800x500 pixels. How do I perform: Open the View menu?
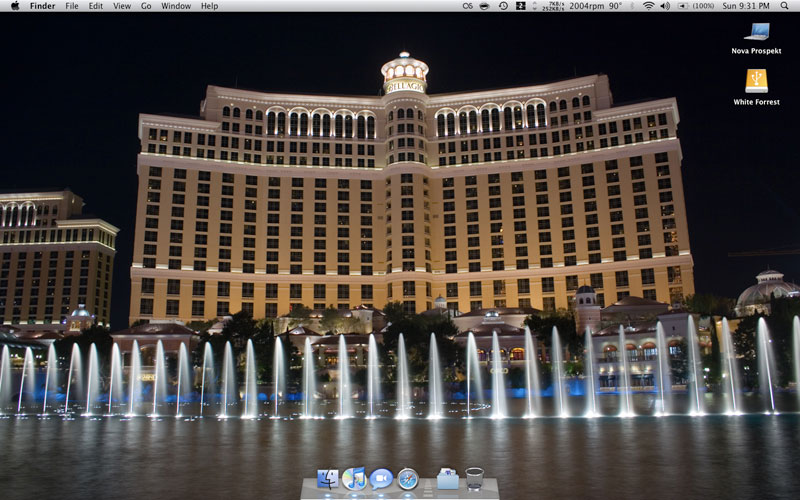122,6
